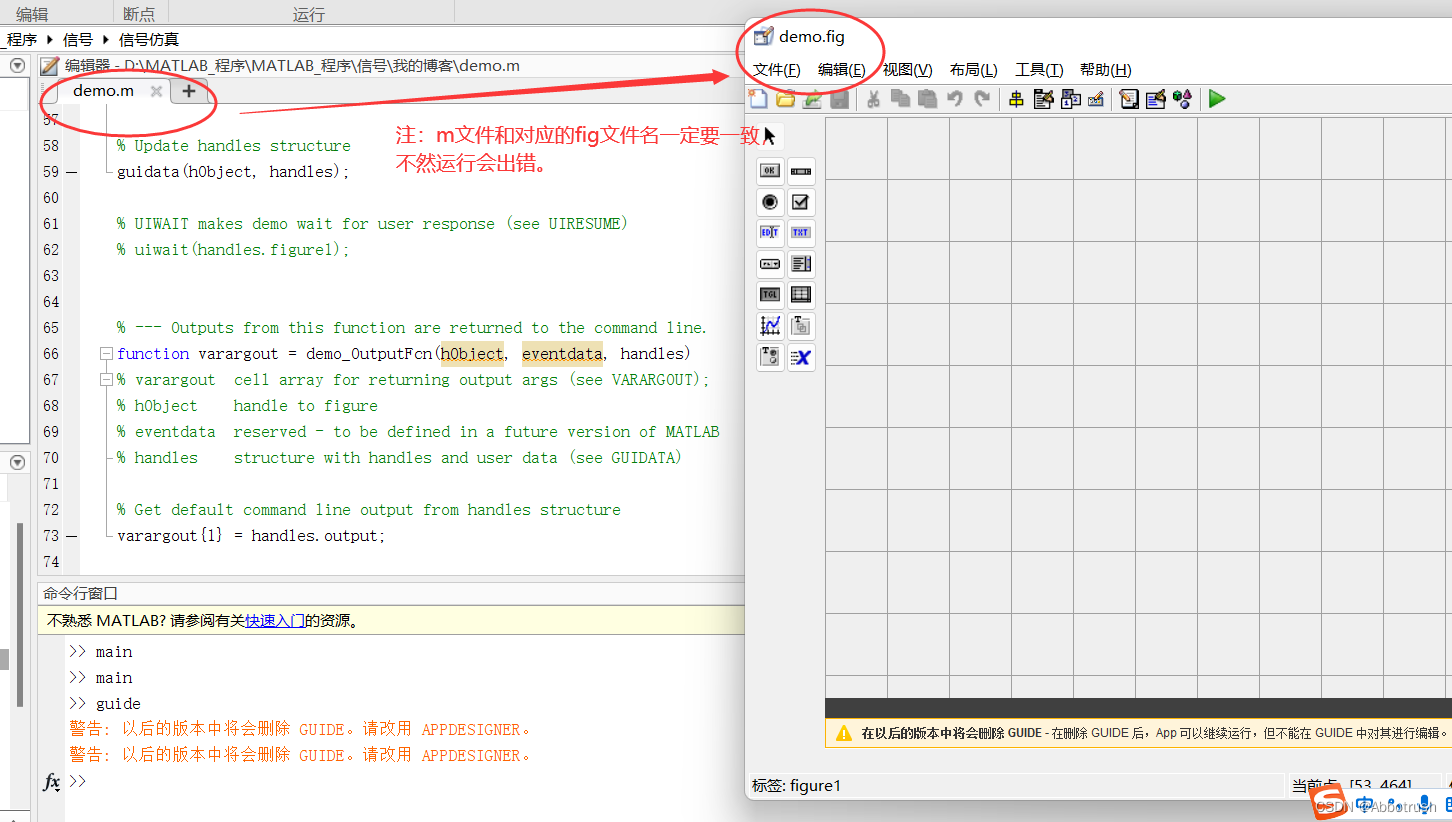Click the 命令行窗口 panel title
Screen dimensions: 1452x822
pyautogui.click(x=81, y=593)
